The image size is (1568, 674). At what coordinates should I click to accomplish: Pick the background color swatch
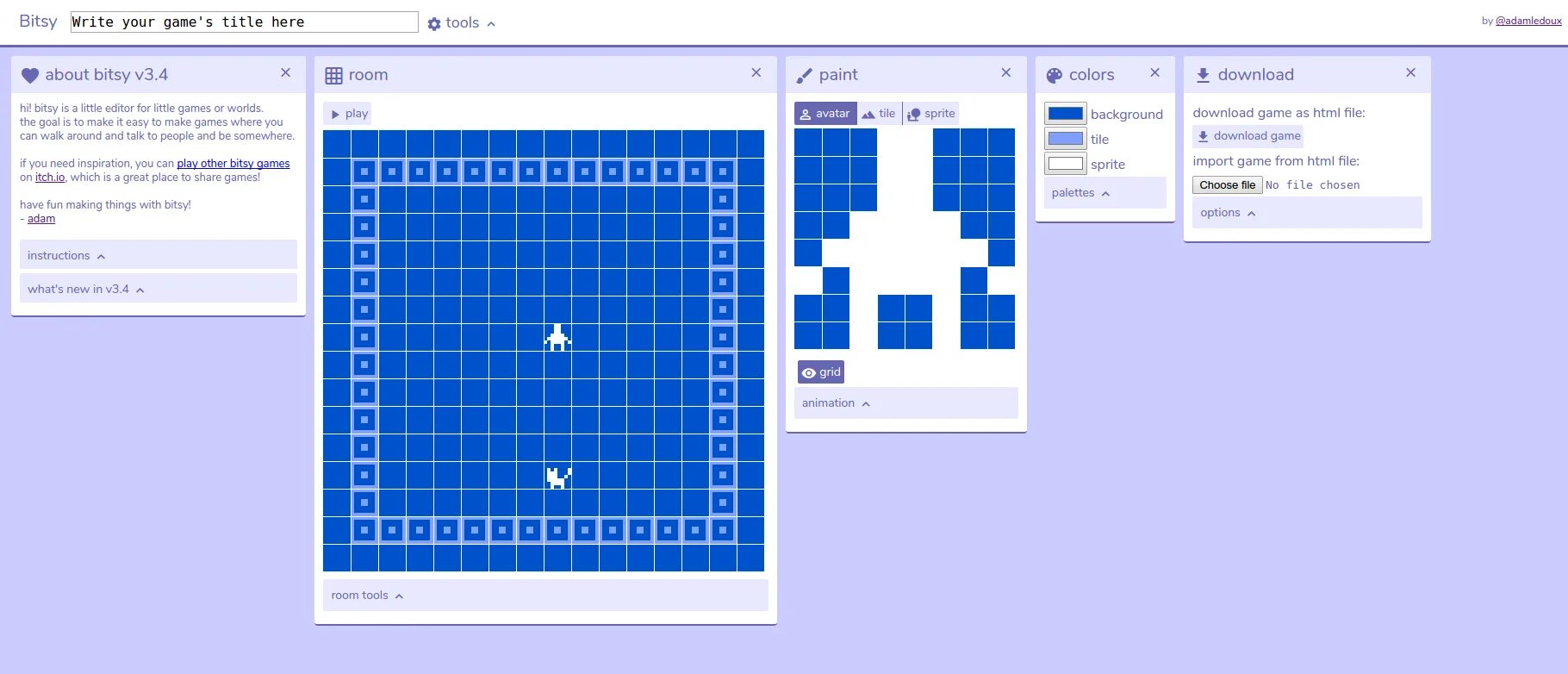pyautogui.click(x=1066, y=114)
